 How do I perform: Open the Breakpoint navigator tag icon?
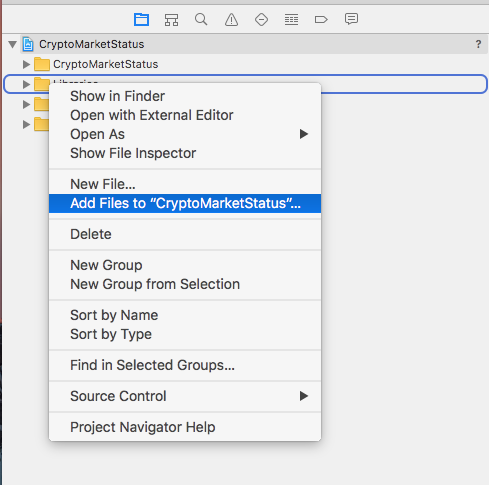[321, 20]
